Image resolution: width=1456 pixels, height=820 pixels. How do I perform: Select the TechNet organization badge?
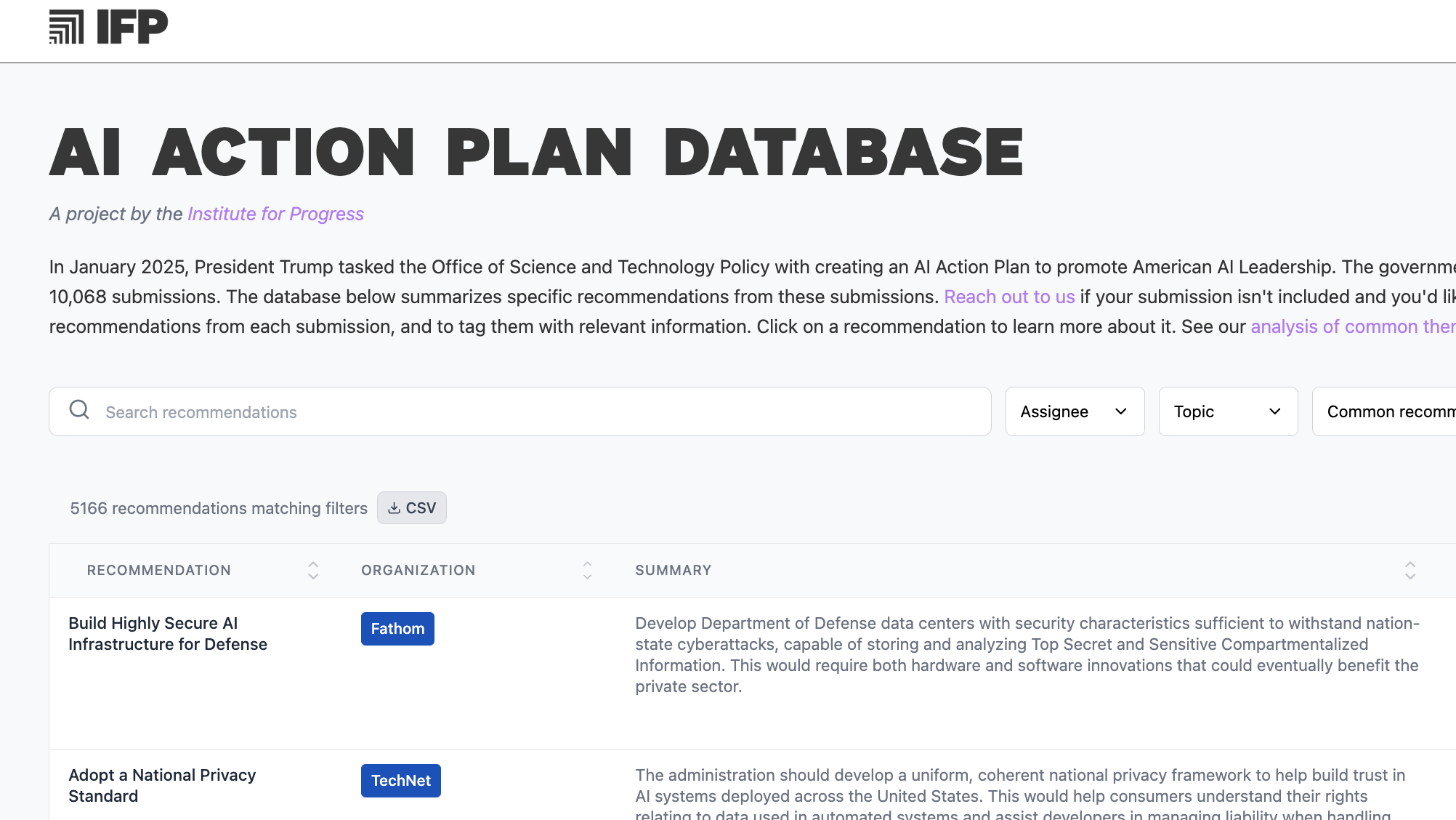click(400, 780)
